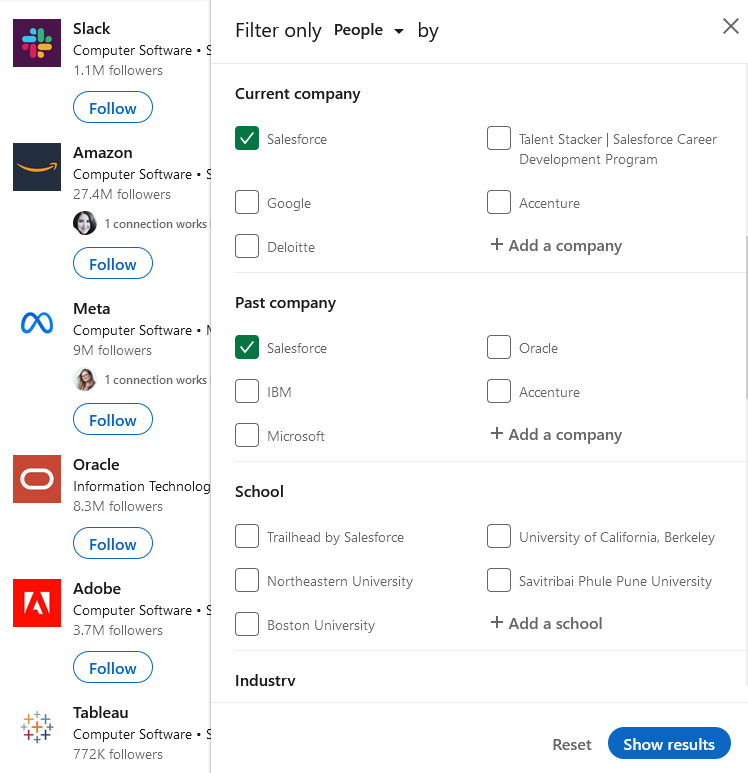Open the People filter type dropdown
Viewport: 748px width, 773px height.
pos(369,31)
